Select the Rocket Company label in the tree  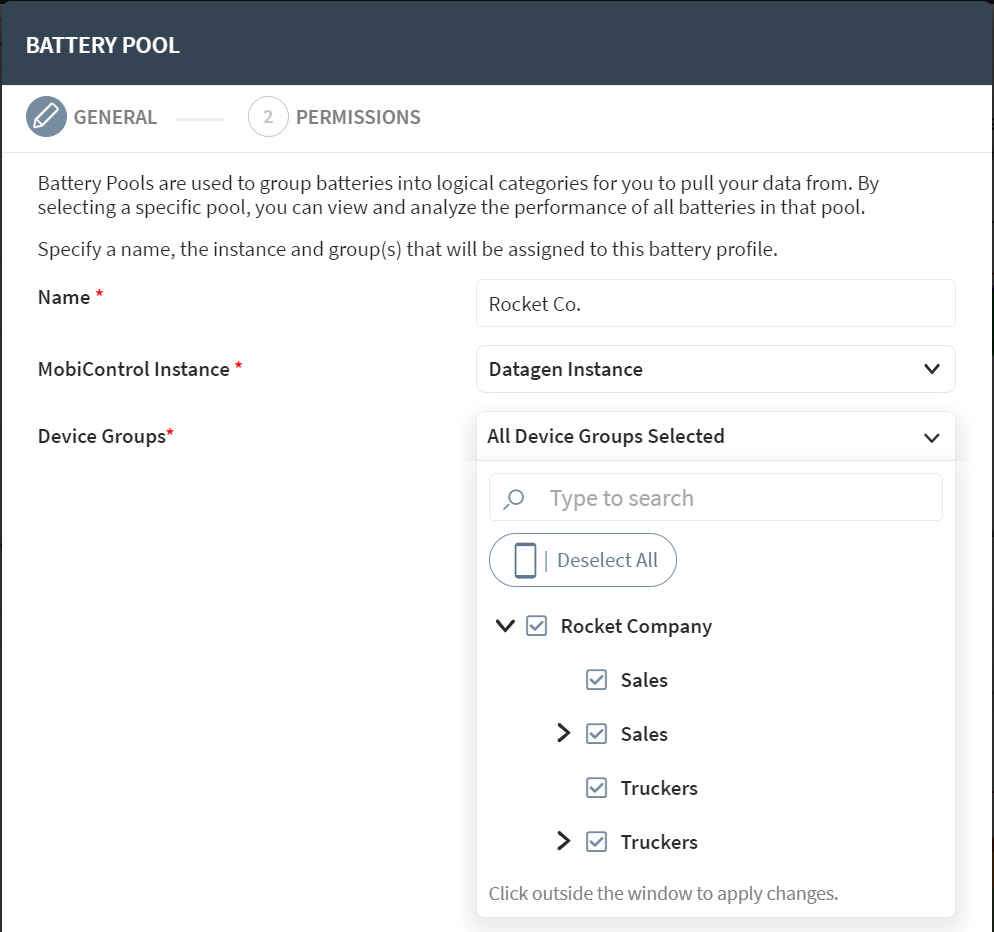(636, 626)
